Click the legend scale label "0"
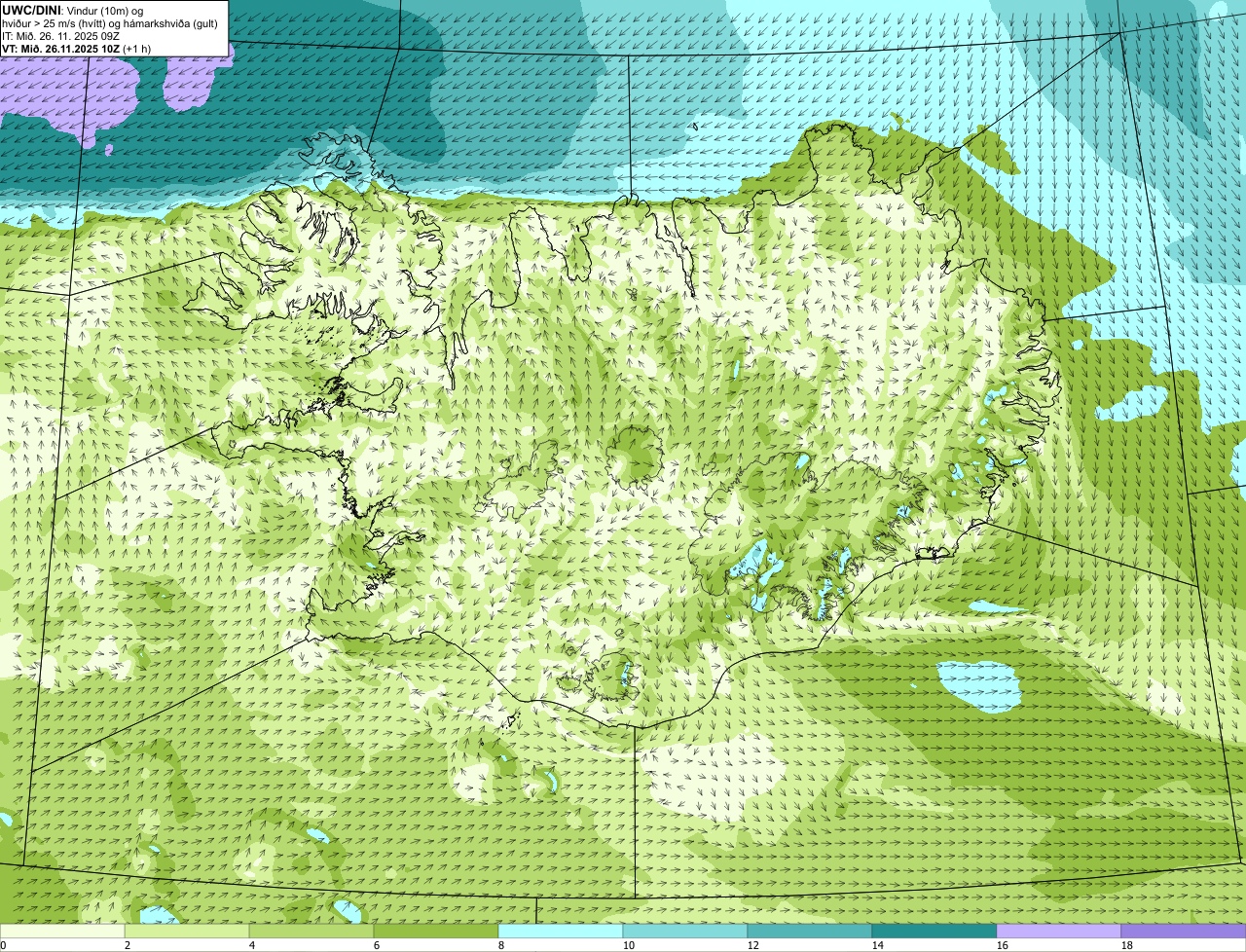Screen dimensions: 1246x952 tap(3, 945)
